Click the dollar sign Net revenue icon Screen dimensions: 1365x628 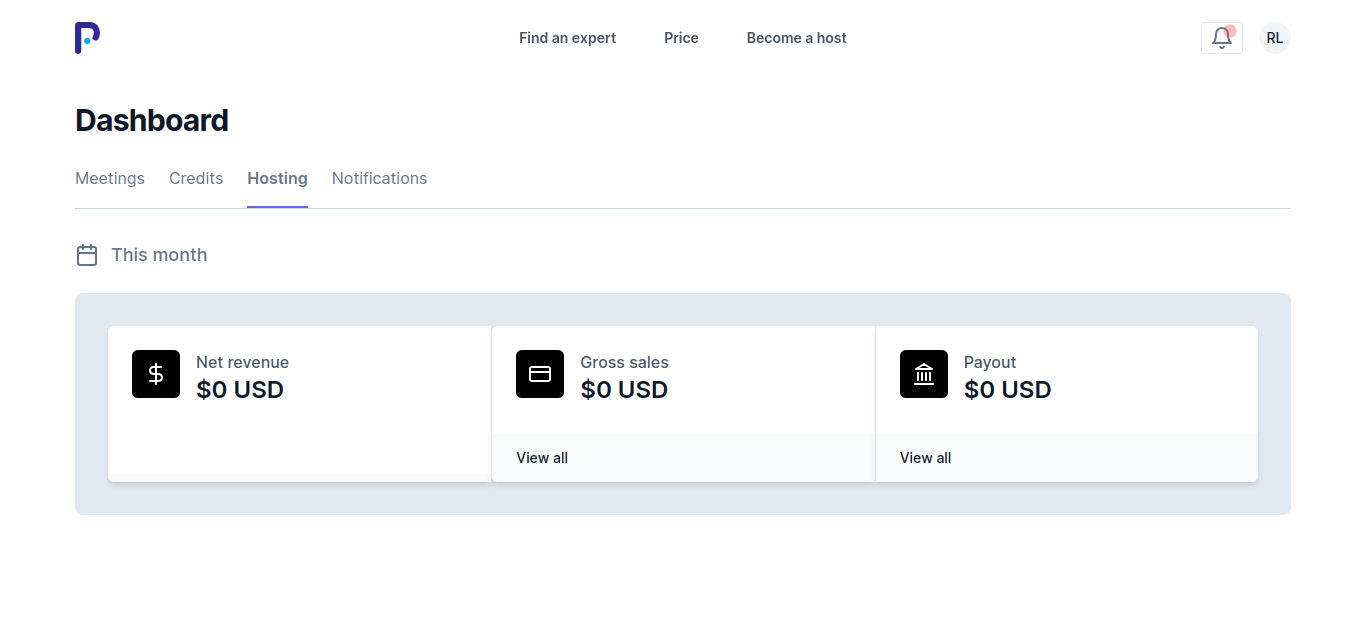(156, 374)
